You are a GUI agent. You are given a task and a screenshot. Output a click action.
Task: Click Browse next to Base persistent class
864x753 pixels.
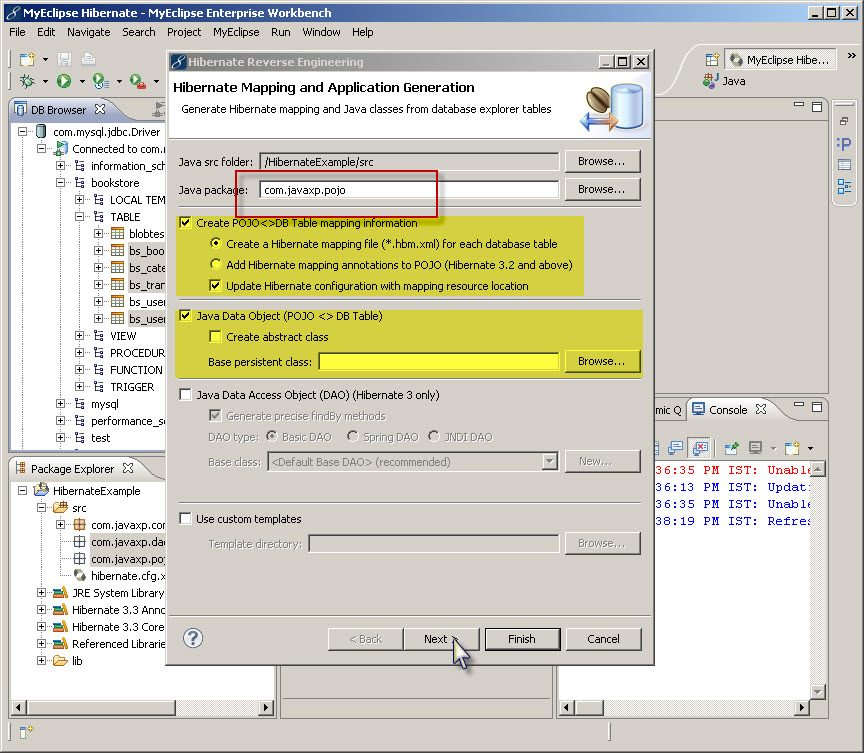pyautogui.click(x=601, y=359)
